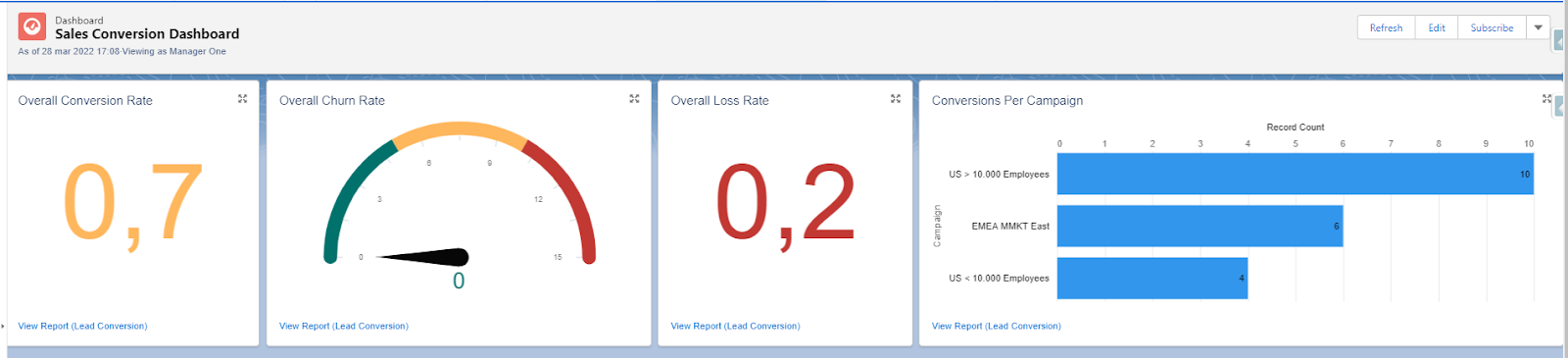Image resolution: width=1568 pixels, height=358 pixels.
Task: Click the US > 10.000 Employees bar
Action: [x=1296, y=175]
